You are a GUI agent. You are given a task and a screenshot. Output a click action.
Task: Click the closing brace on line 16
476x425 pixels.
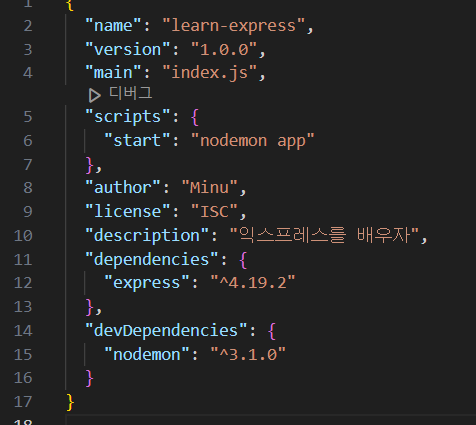(90, 378)
